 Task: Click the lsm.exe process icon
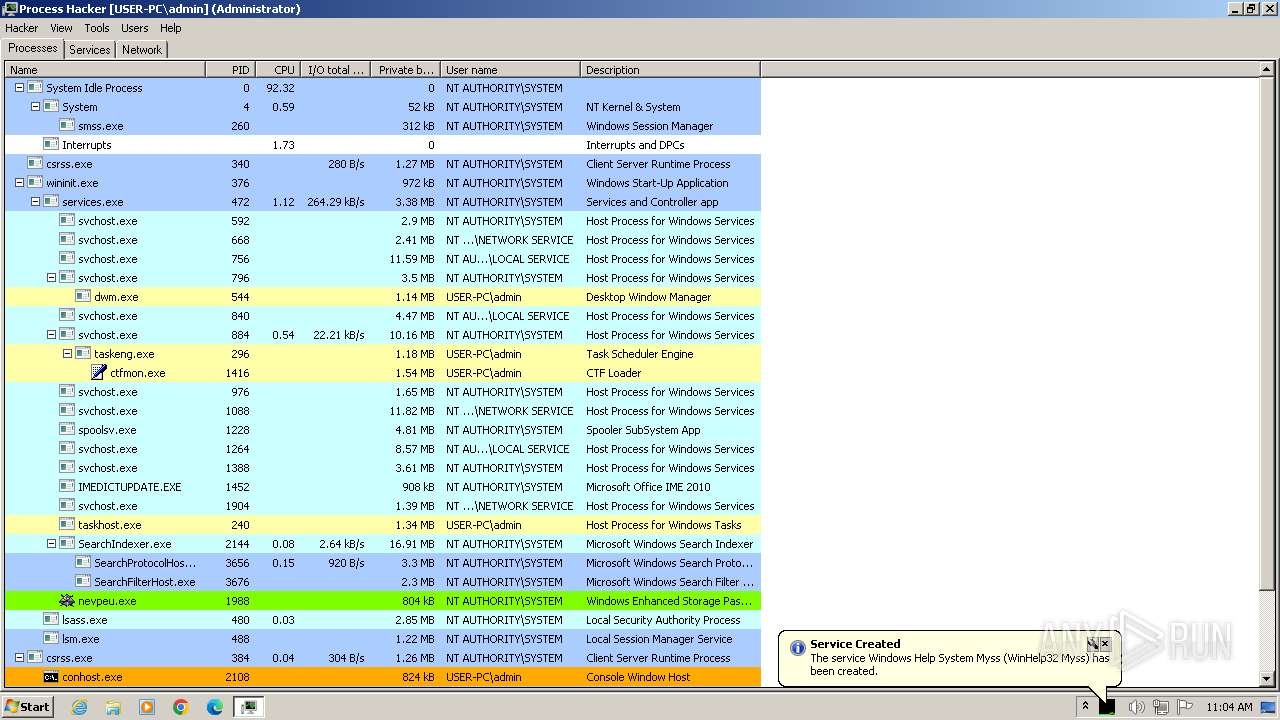51,639
